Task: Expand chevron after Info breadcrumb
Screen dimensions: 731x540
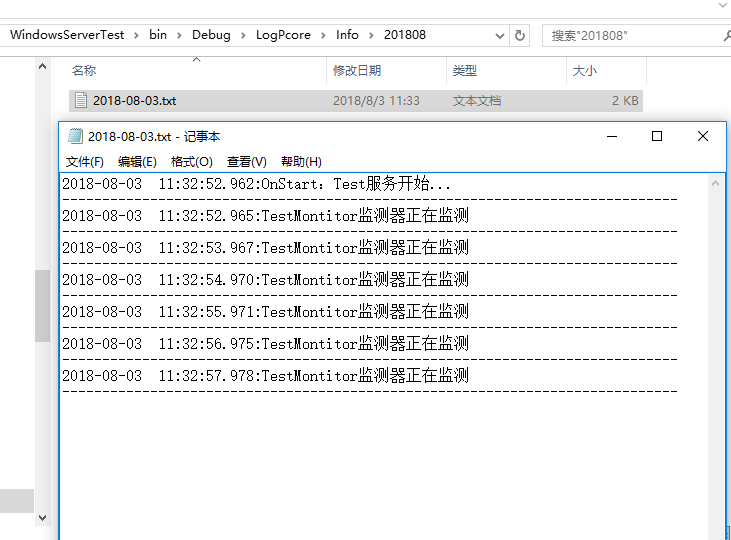Action: tap(371, 35)
